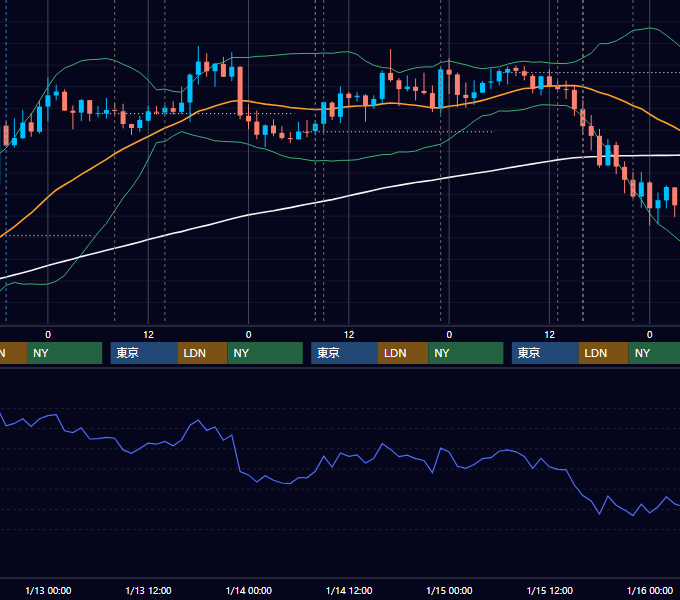Click the LDN session block after 1/14 12:00
680x600 pixels.
coord(403,353)
